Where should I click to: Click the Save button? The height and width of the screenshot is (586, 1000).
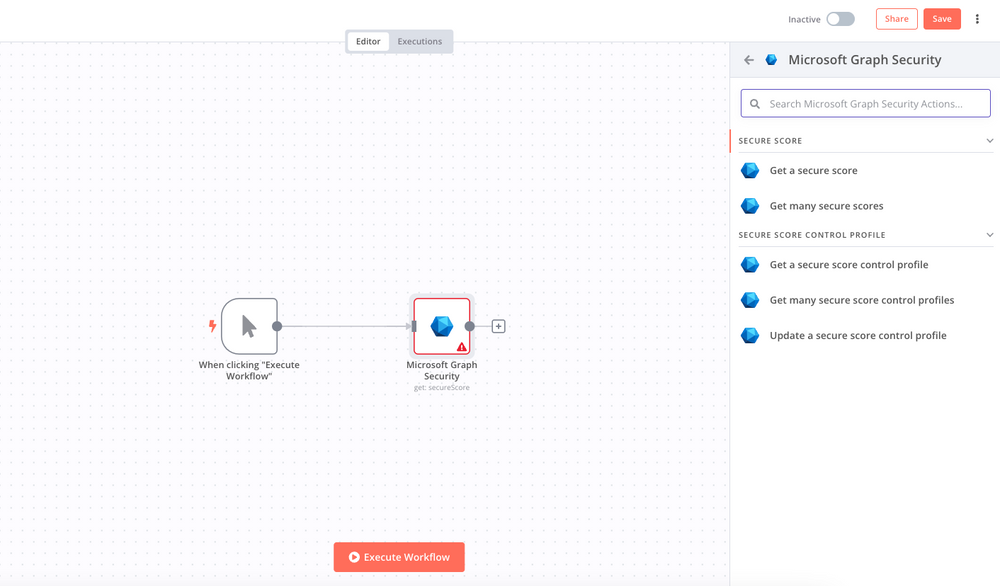[x=941, y=18]
